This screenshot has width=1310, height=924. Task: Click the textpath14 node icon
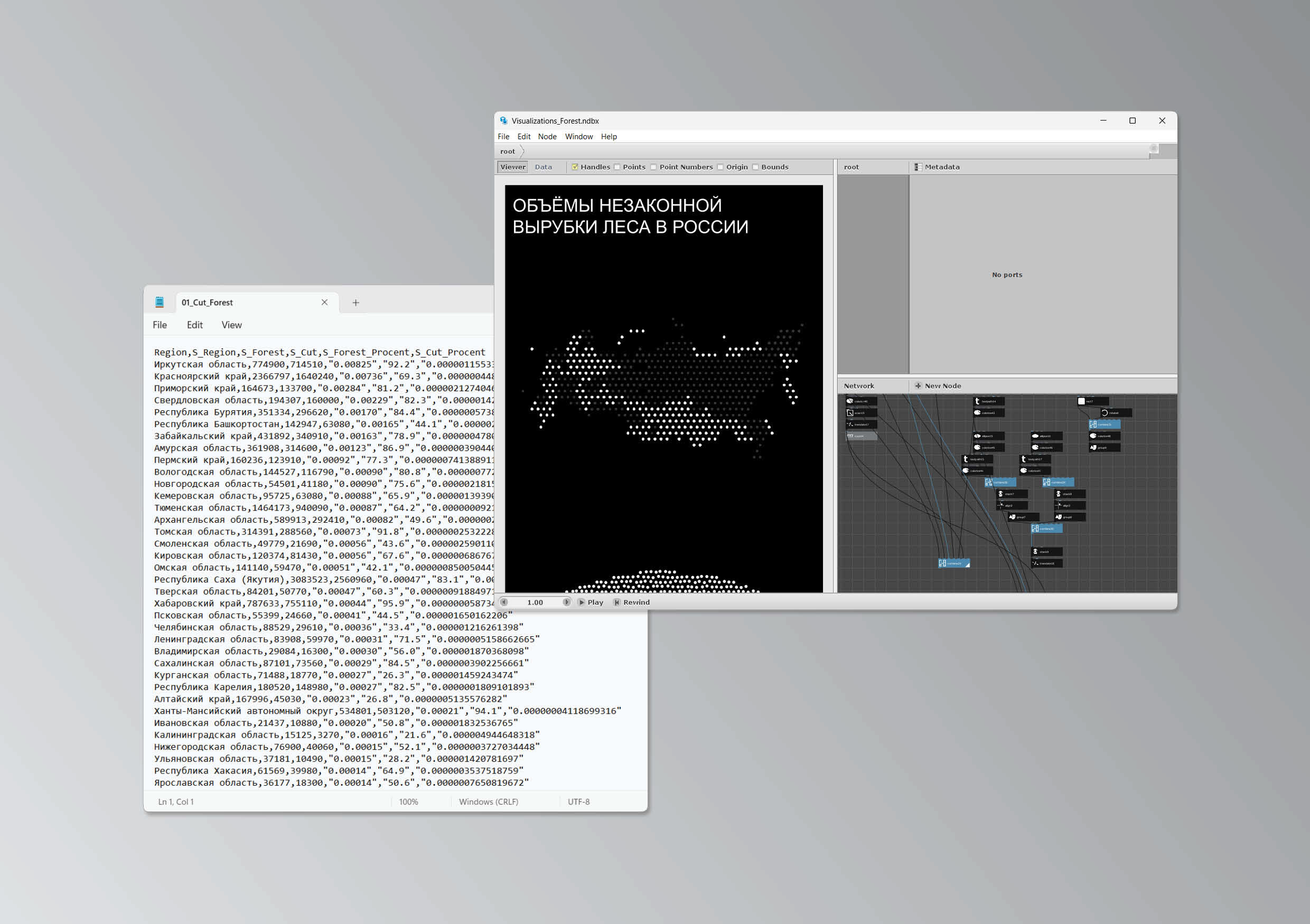[977, 401]
